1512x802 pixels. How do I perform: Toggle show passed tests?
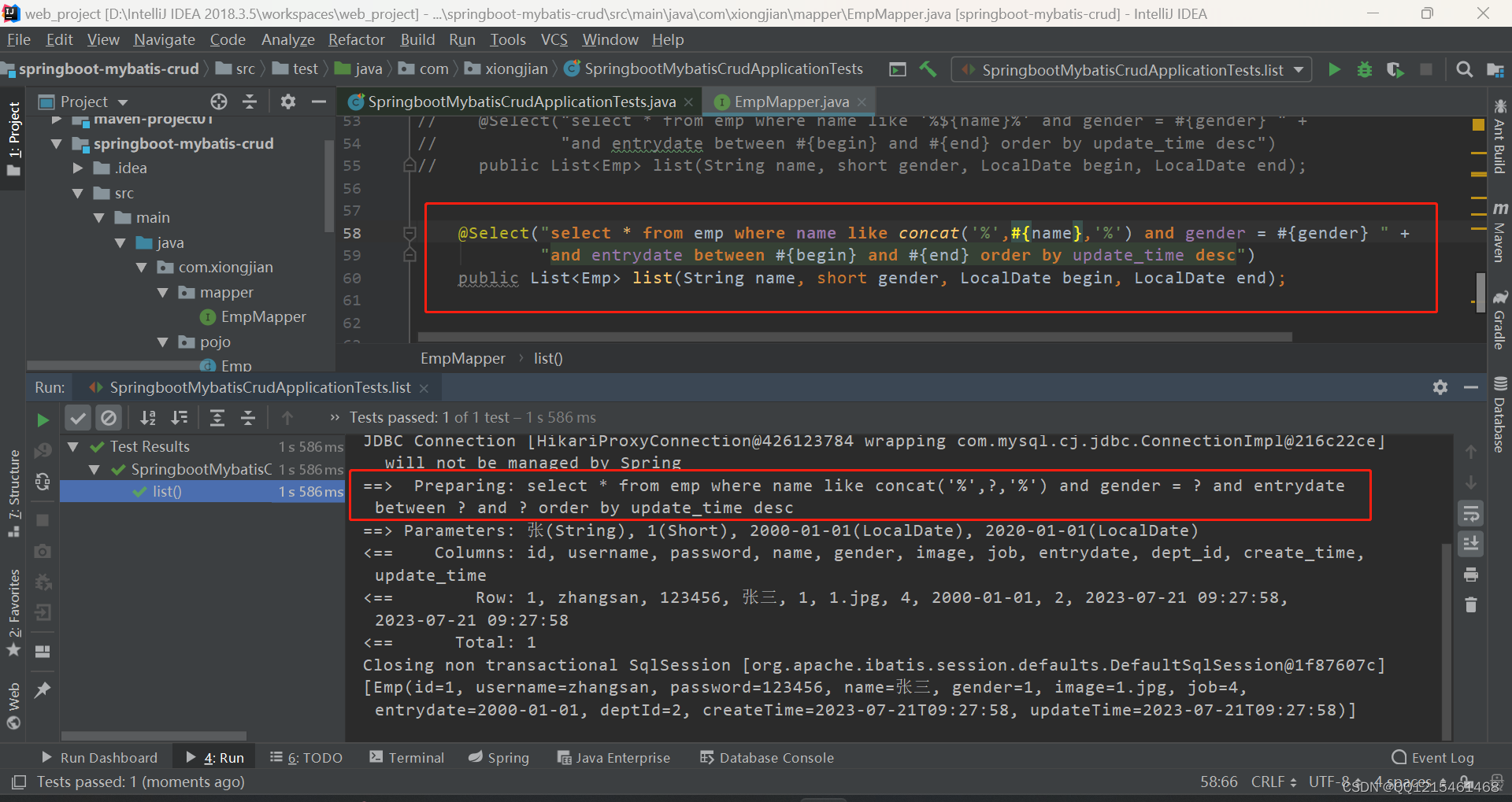tap(77, 418)
